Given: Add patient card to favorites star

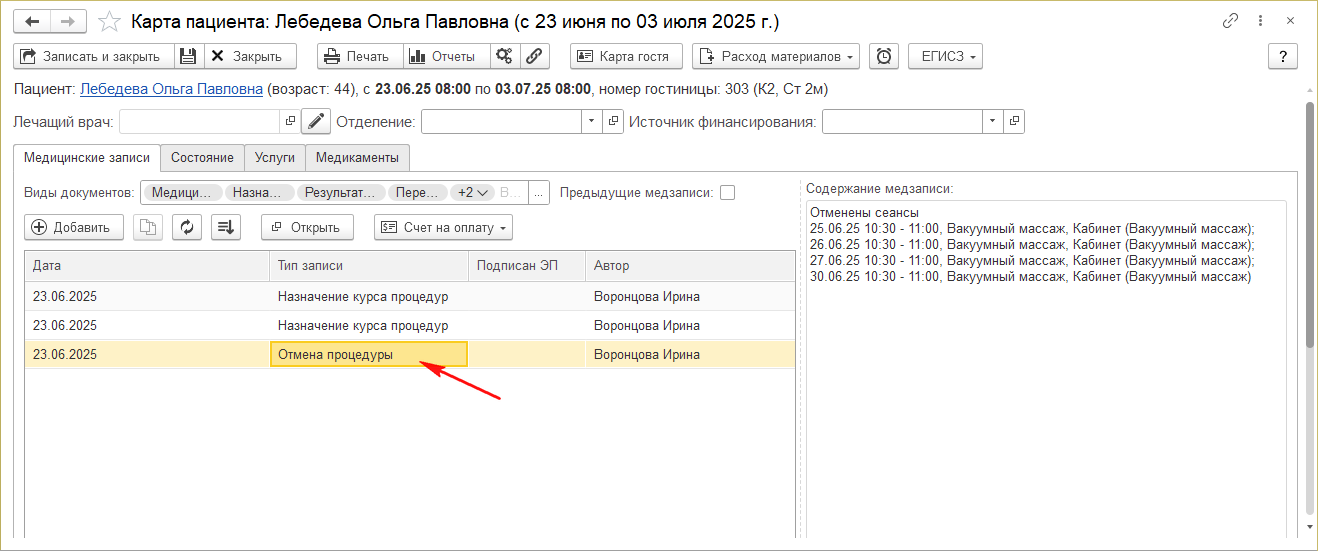Looking at the screenshot, I should pos(111,21).
